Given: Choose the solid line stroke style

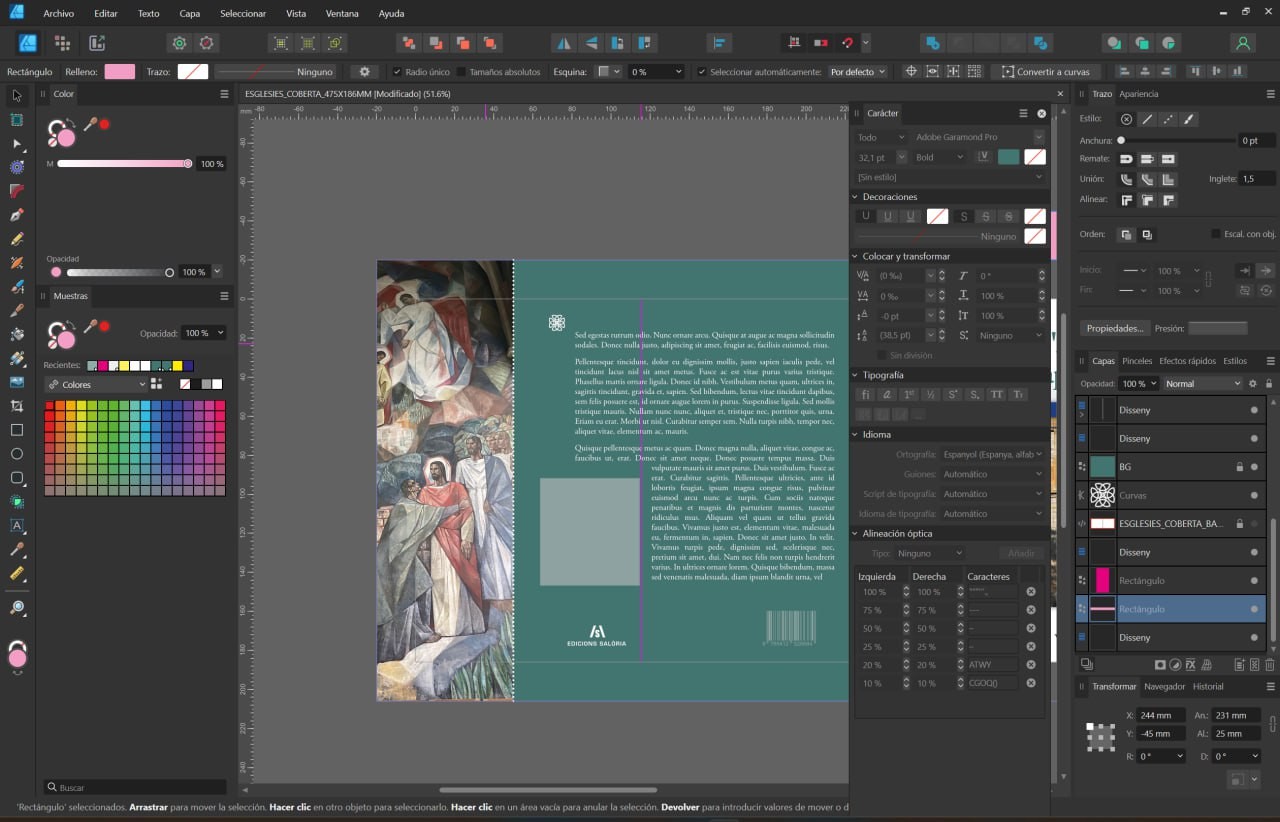Looking at the screenshot, I should pyautogui.click(x=1147, y=119).
